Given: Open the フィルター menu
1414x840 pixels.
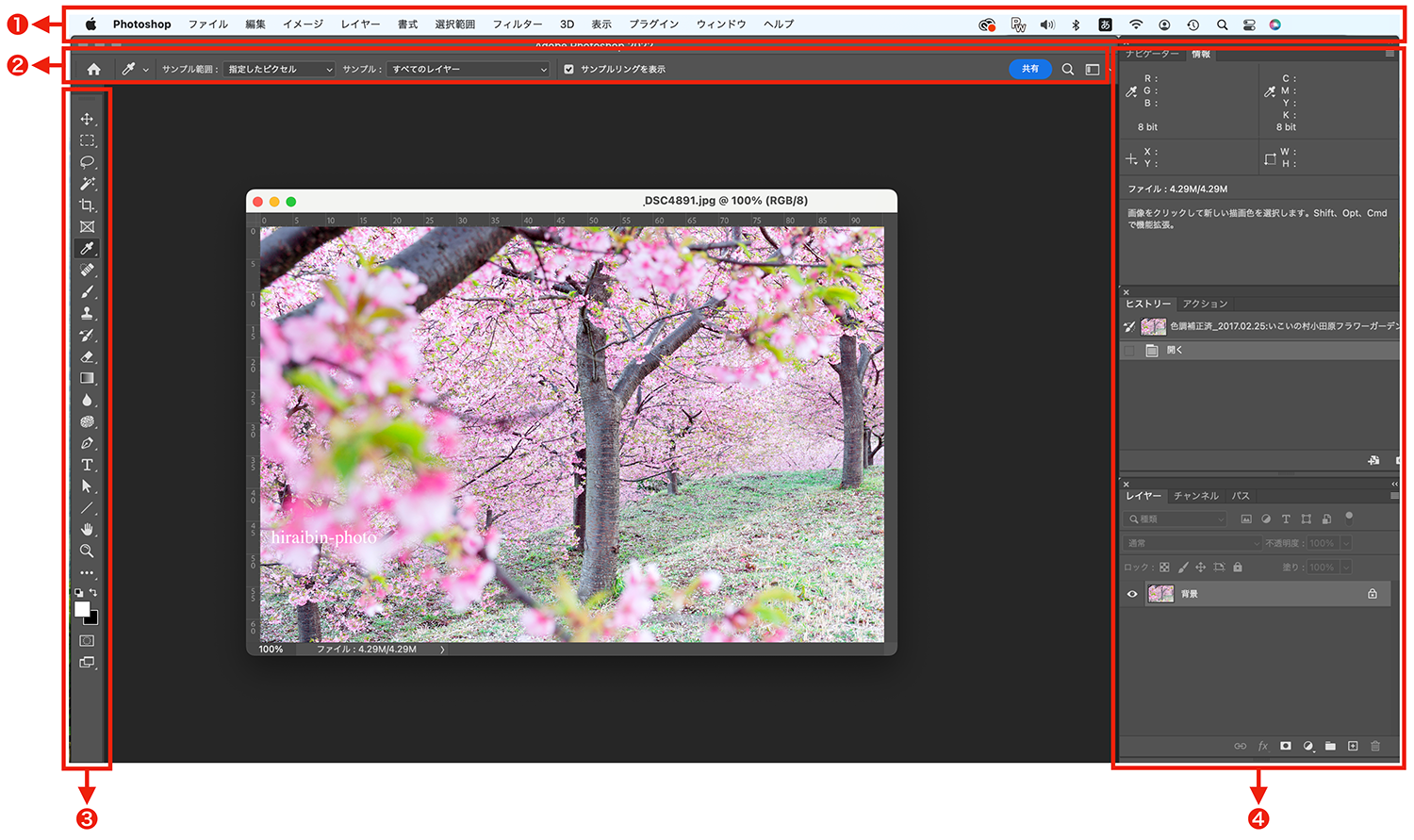Looking at the screenshot, I should [518, 25].
